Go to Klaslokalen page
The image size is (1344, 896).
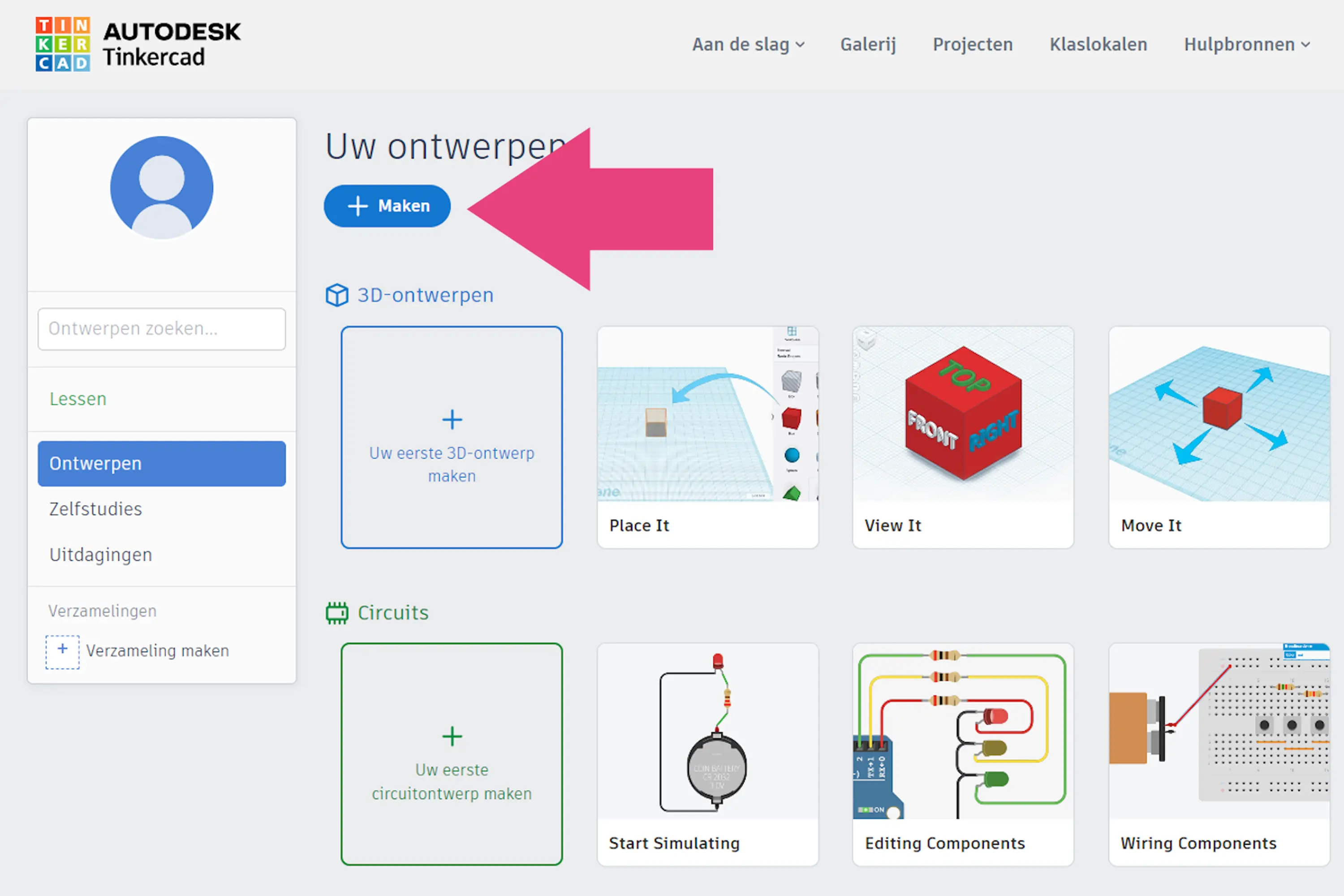1098,44
